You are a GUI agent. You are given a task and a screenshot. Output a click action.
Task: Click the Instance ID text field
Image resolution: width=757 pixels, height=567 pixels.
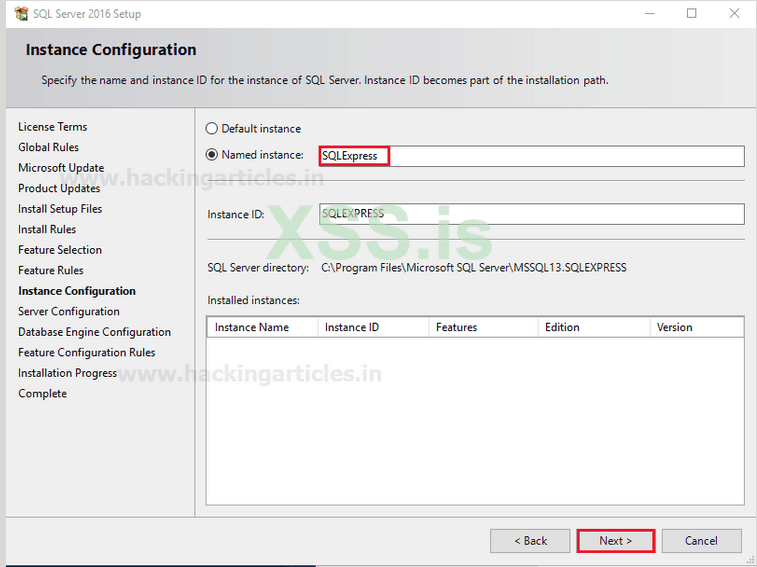pos(532,213)
